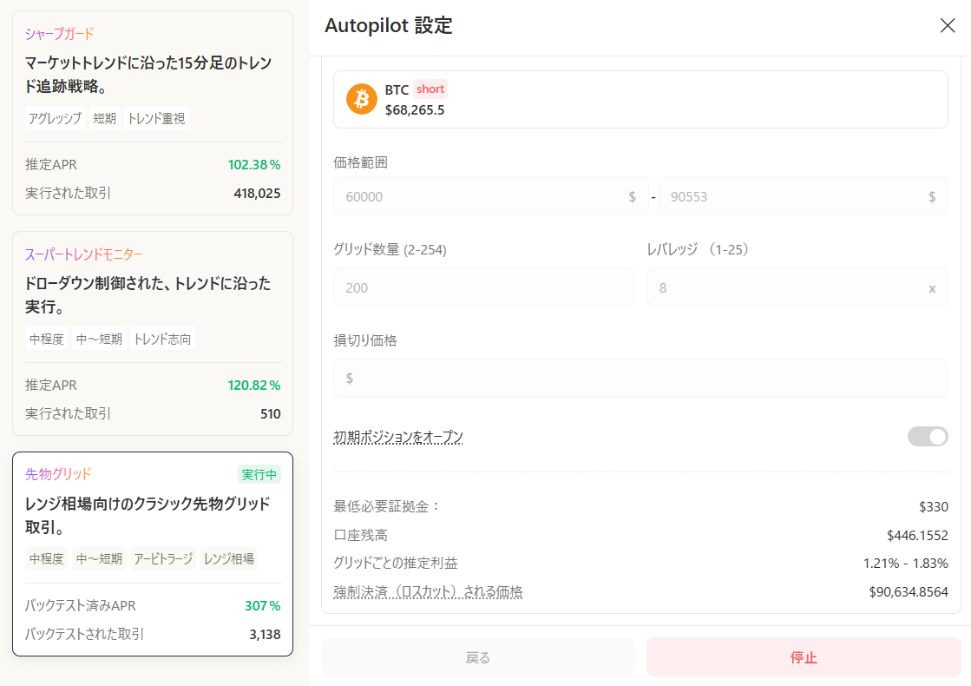Click the x symbol in the leverage field
Screen dimensions: 971x686
tap(932, 287)
